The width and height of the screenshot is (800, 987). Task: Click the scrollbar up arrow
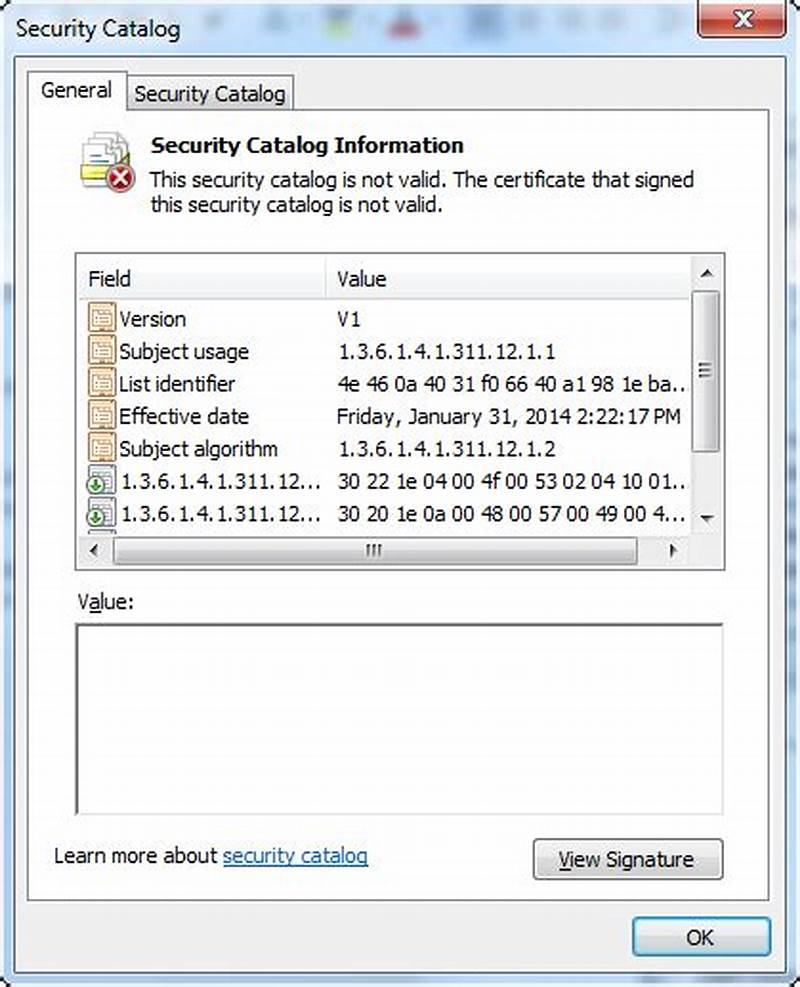(706, 271)
